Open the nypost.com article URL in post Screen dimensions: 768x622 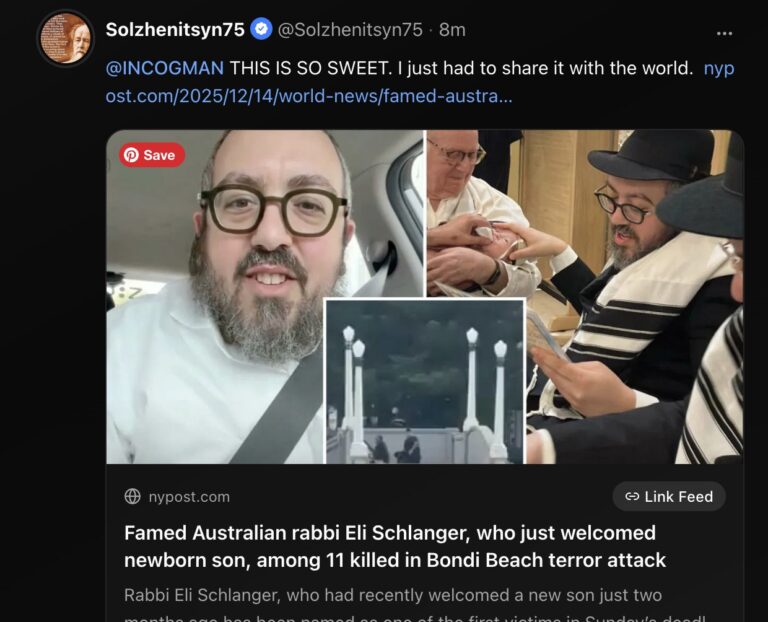420,82
